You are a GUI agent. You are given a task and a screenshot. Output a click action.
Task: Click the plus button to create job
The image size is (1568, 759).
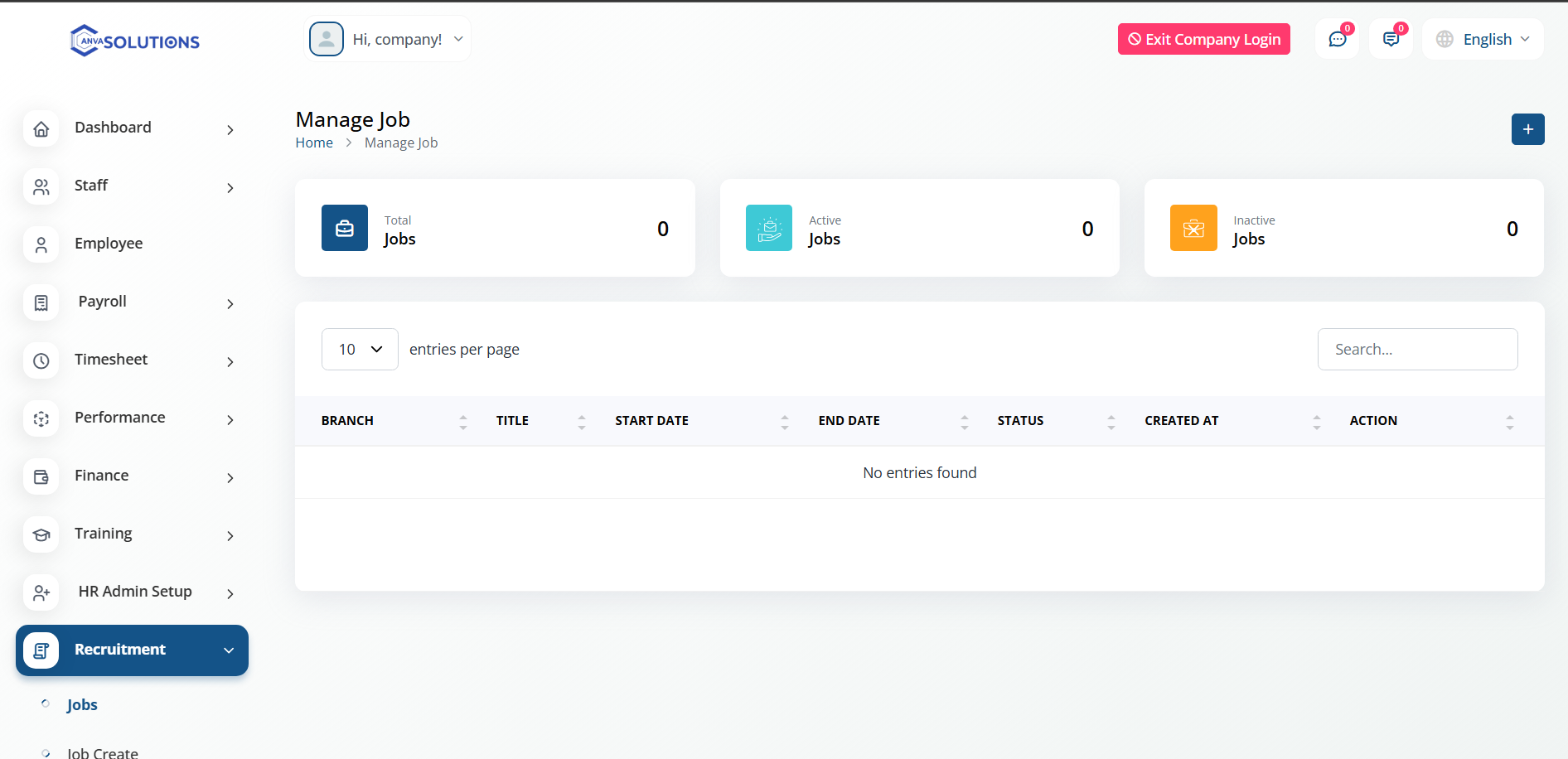click(1527, 129)
